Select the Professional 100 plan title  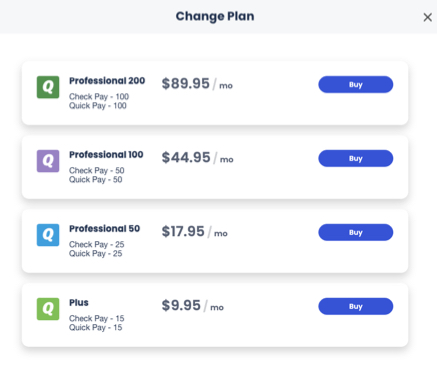pyautogui.click(x=106, y=155)
